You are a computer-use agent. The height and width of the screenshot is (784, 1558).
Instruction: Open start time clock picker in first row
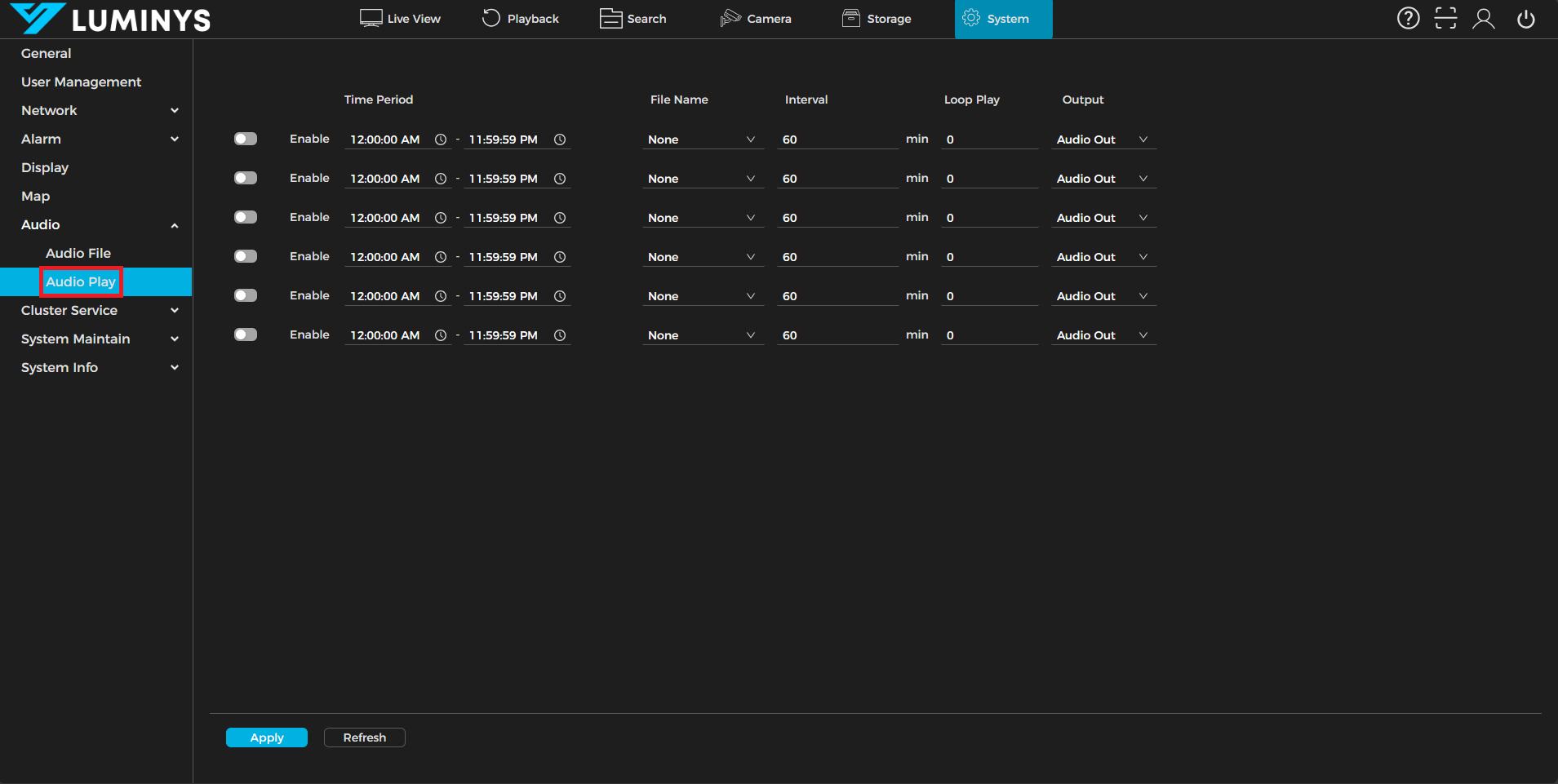(441, 140)
